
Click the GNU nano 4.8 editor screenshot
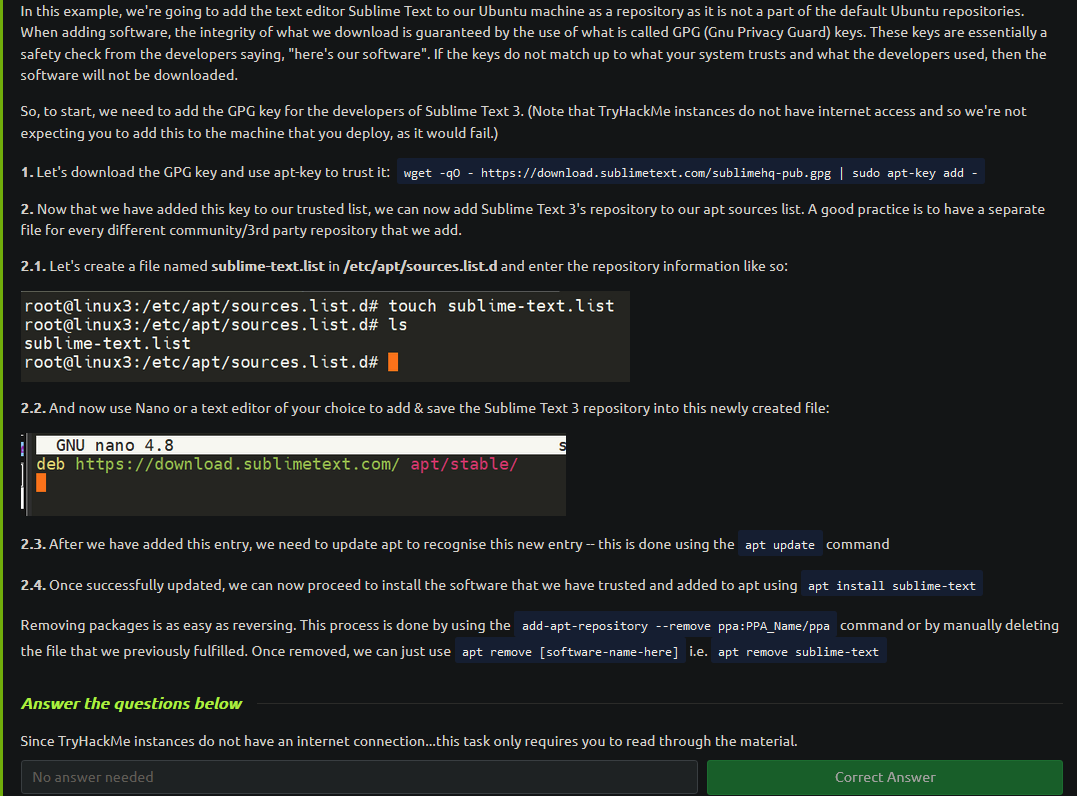point(293,475)
